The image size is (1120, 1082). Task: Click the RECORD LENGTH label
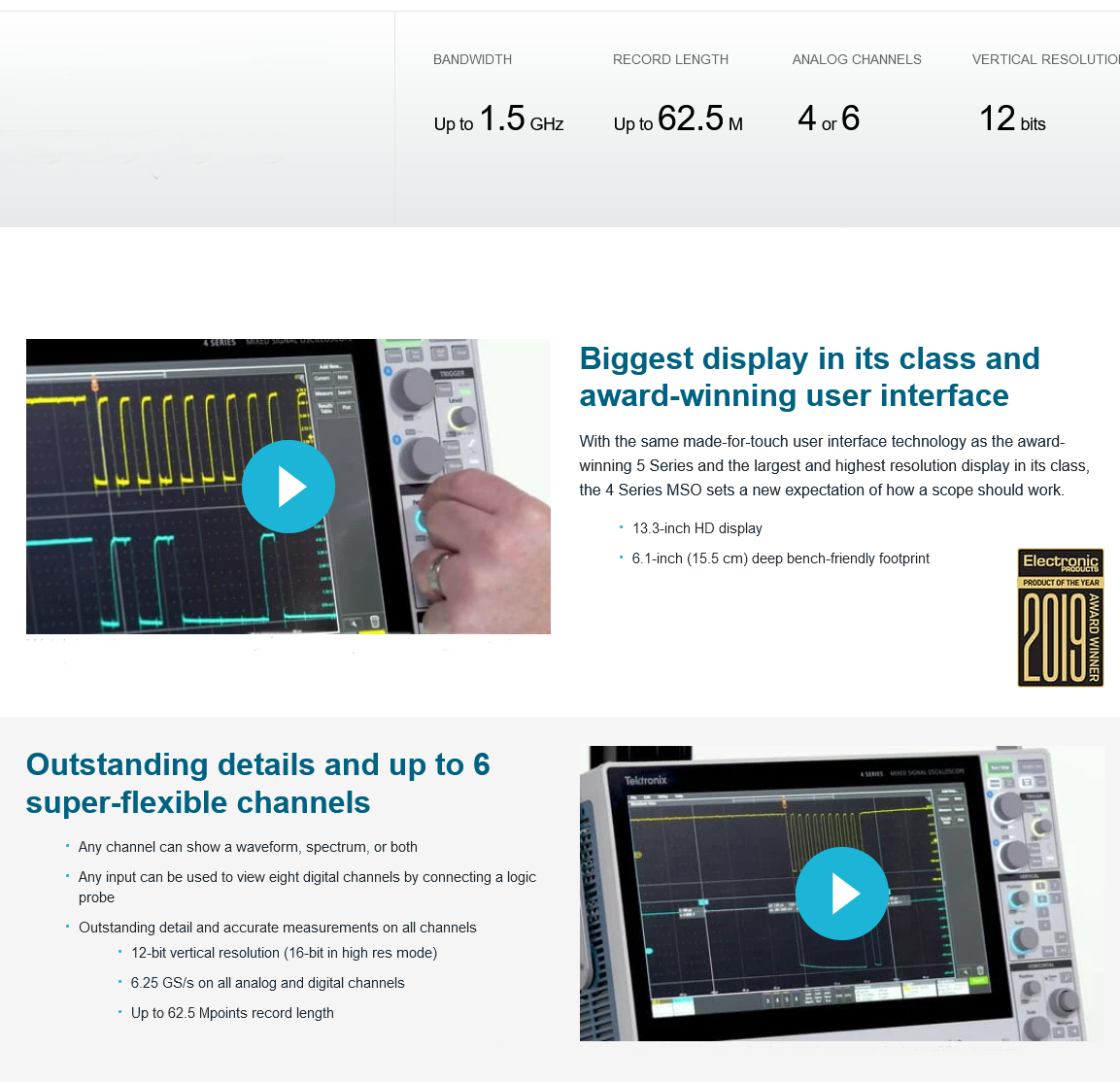pyautogui.click(x=670, y=59)
